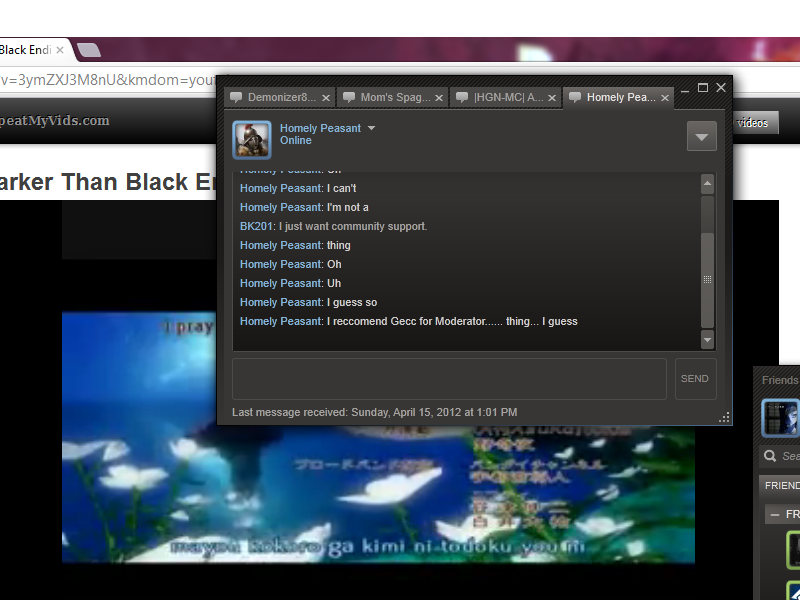This screenshot has width=800, height=600.
Task: Close the Demonizer8 chat tab
Action: (326, 98)
